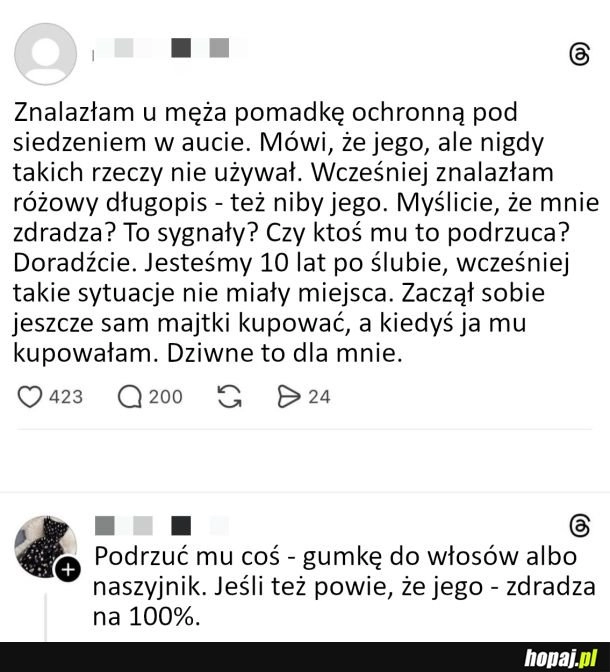Repost using the circular arrows icon
The width and height of the screenshot is (610, 672).
[229, 397]
